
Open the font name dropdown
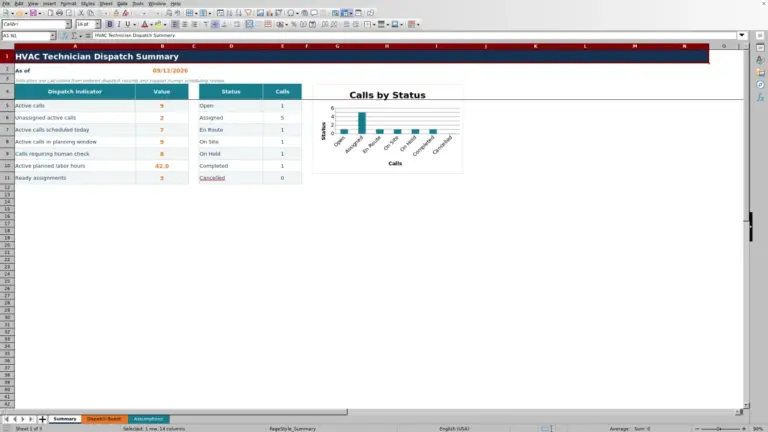pos(68,24)
